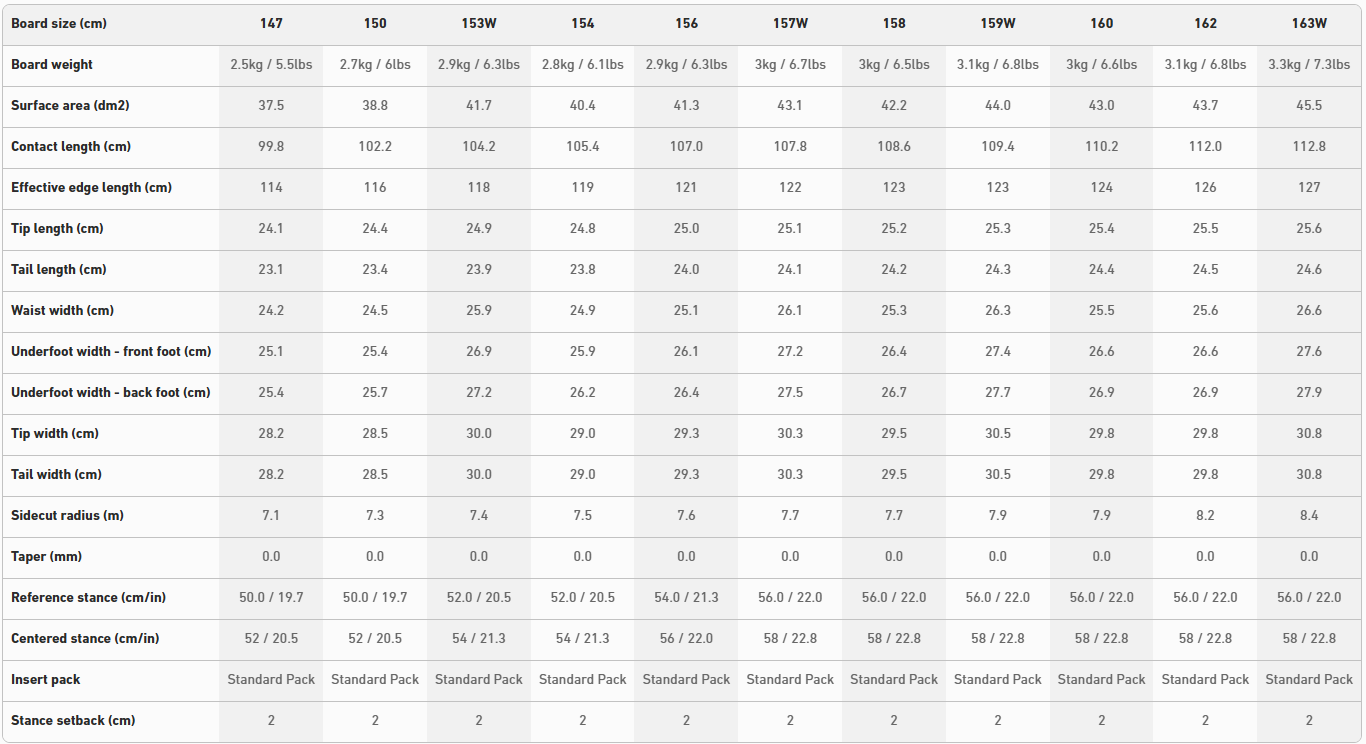The height and width of the screenshot is (744, 1366).
Task: Click the 8.4 sidecut radius value
Action: tap(1308, 515)
